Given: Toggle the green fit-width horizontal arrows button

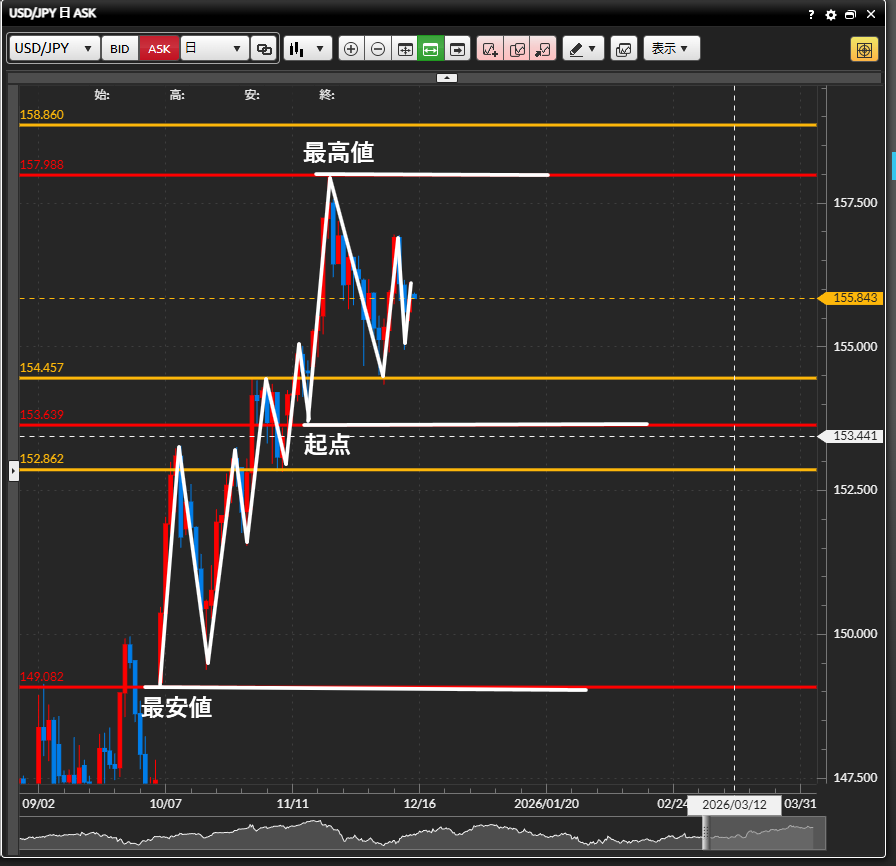Looking at the screenshot, I should (431, 49).
